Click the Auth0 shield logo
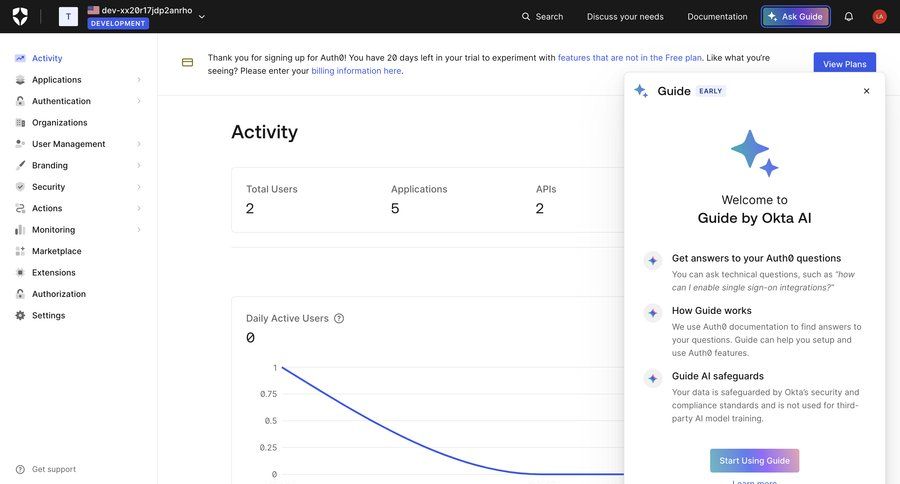This screenshot has height=484, width=900. (20, 16)
